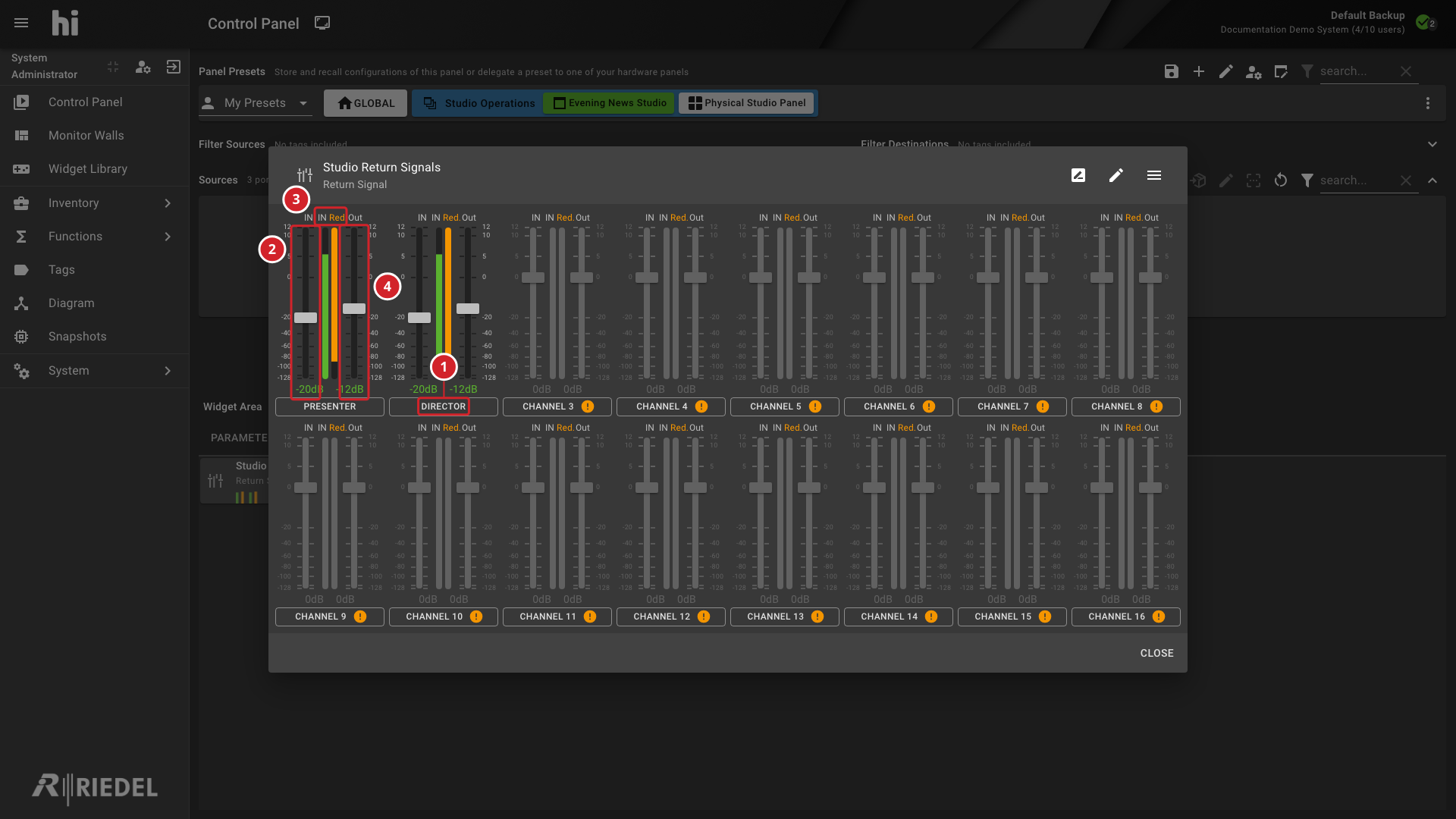The width and height of the screenshot is (1456, 819).
Task: Open the dialog's three-line menu icon
Action: pos(1154,175)
